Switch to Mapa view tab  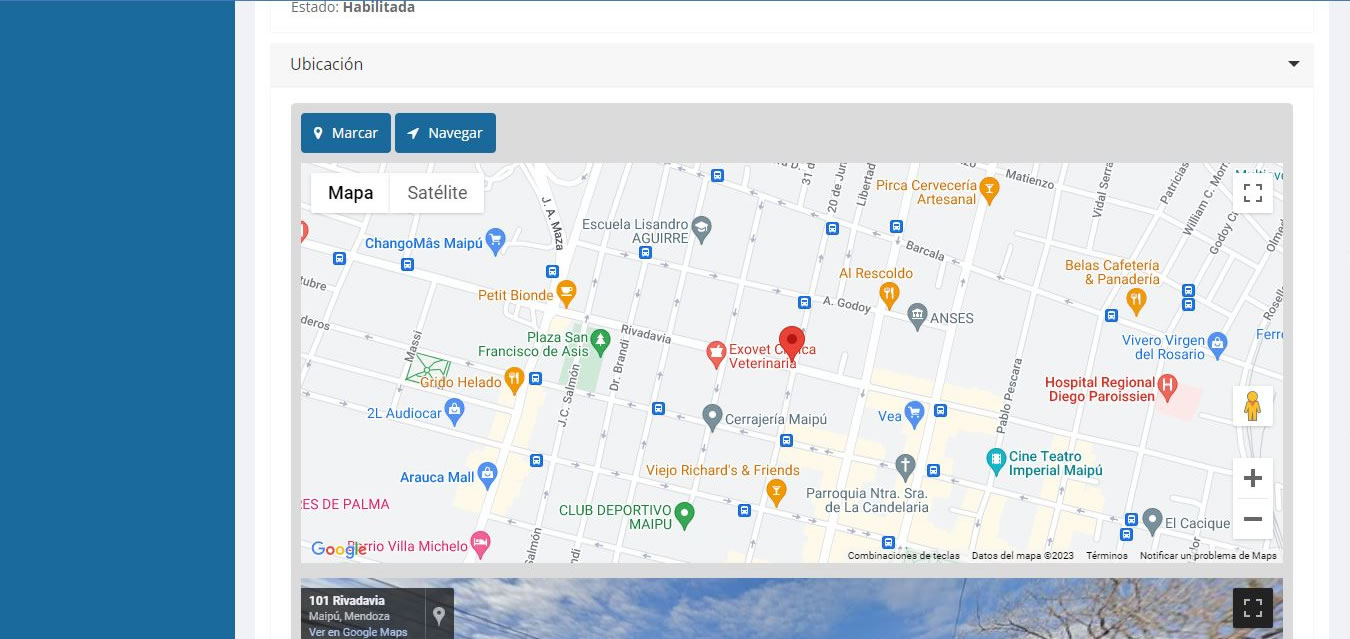(350, 193)
